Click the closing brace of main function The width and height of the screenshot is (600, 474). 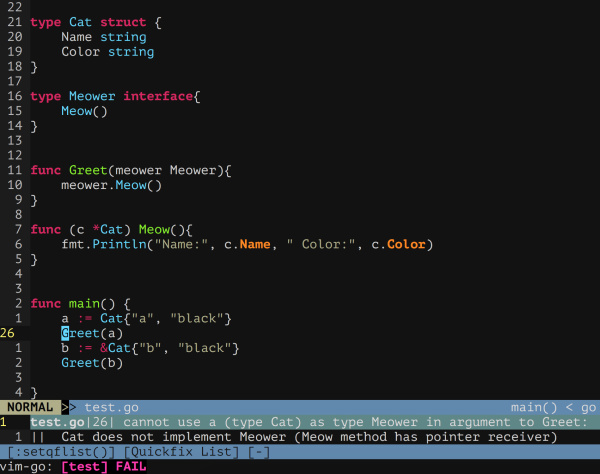coord(34,393)
